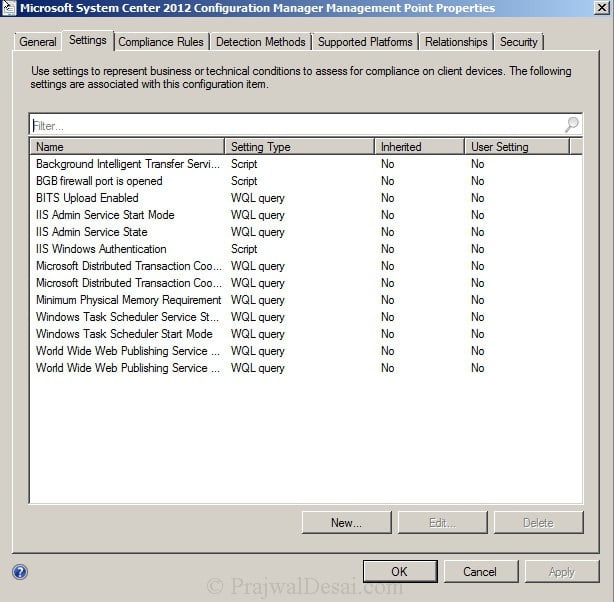The height and width of the screenshot is (602, 614).
Task: Select the Windows Task Scheduler Start Mode row
Action: coord(305,334)
